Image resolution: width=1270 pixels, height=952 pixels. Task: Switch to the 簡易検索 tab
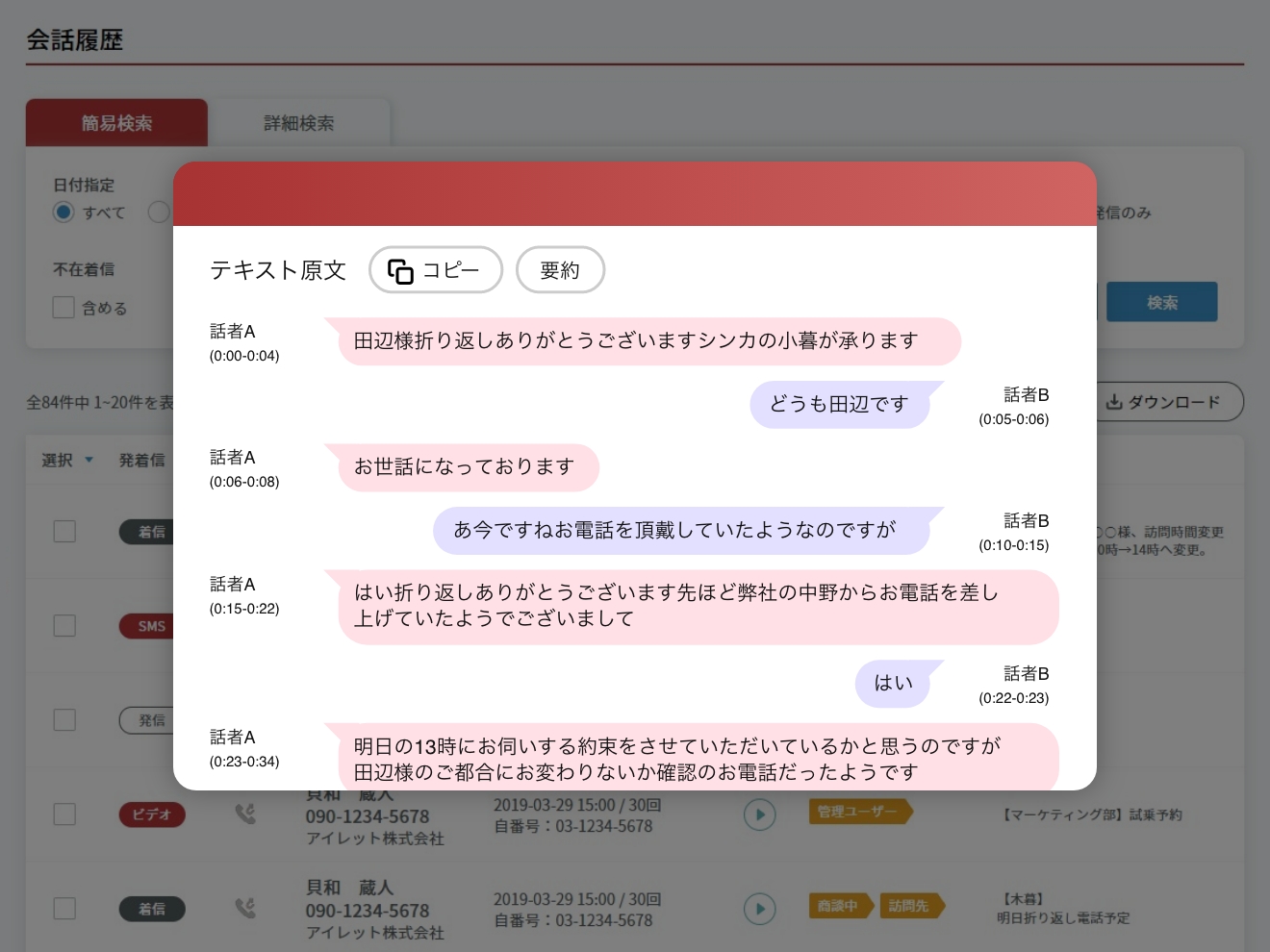(116, 123)
